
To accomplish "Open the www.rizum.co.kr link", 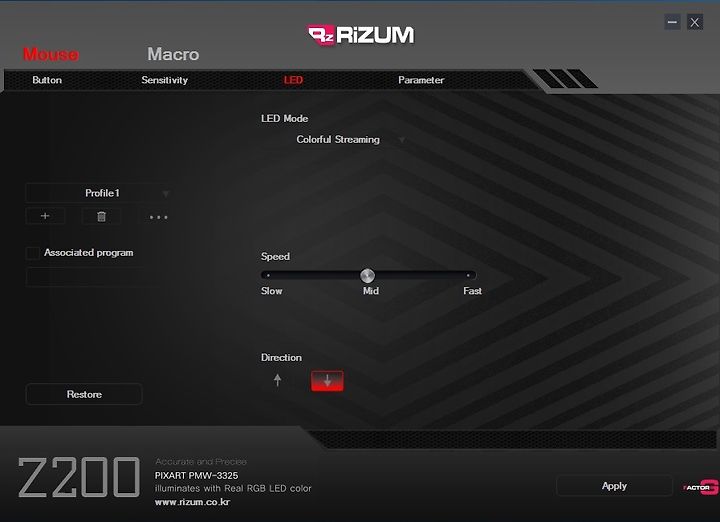I will pyautogui.click(x=192, y=502).
